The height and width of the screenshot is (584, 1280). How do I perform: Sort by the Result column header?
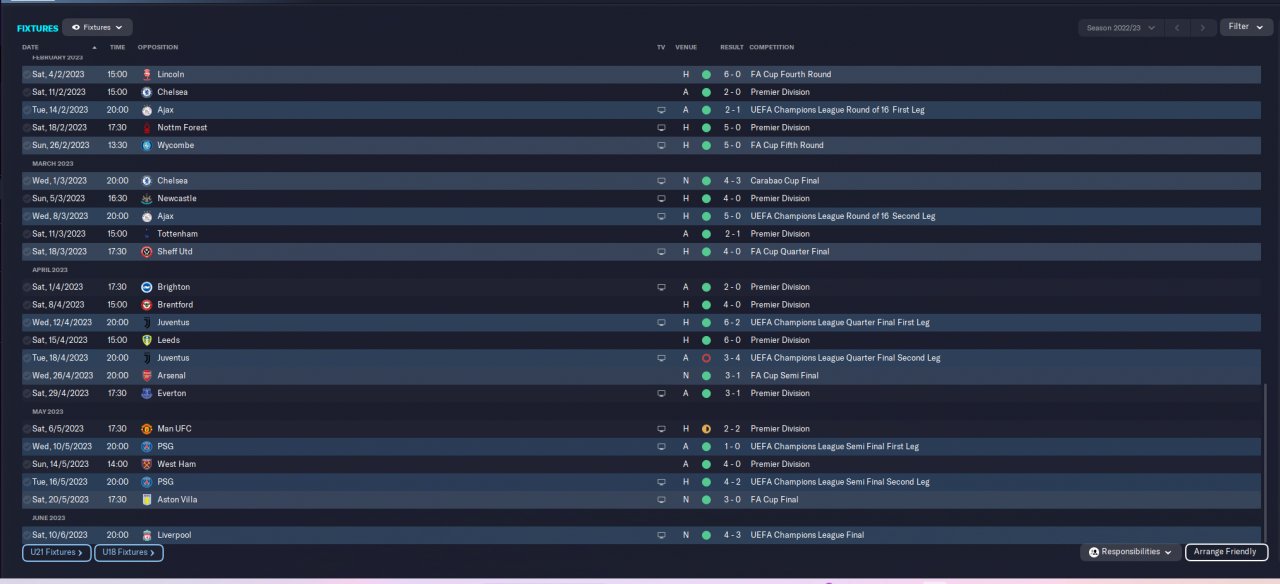click(732, 47)
